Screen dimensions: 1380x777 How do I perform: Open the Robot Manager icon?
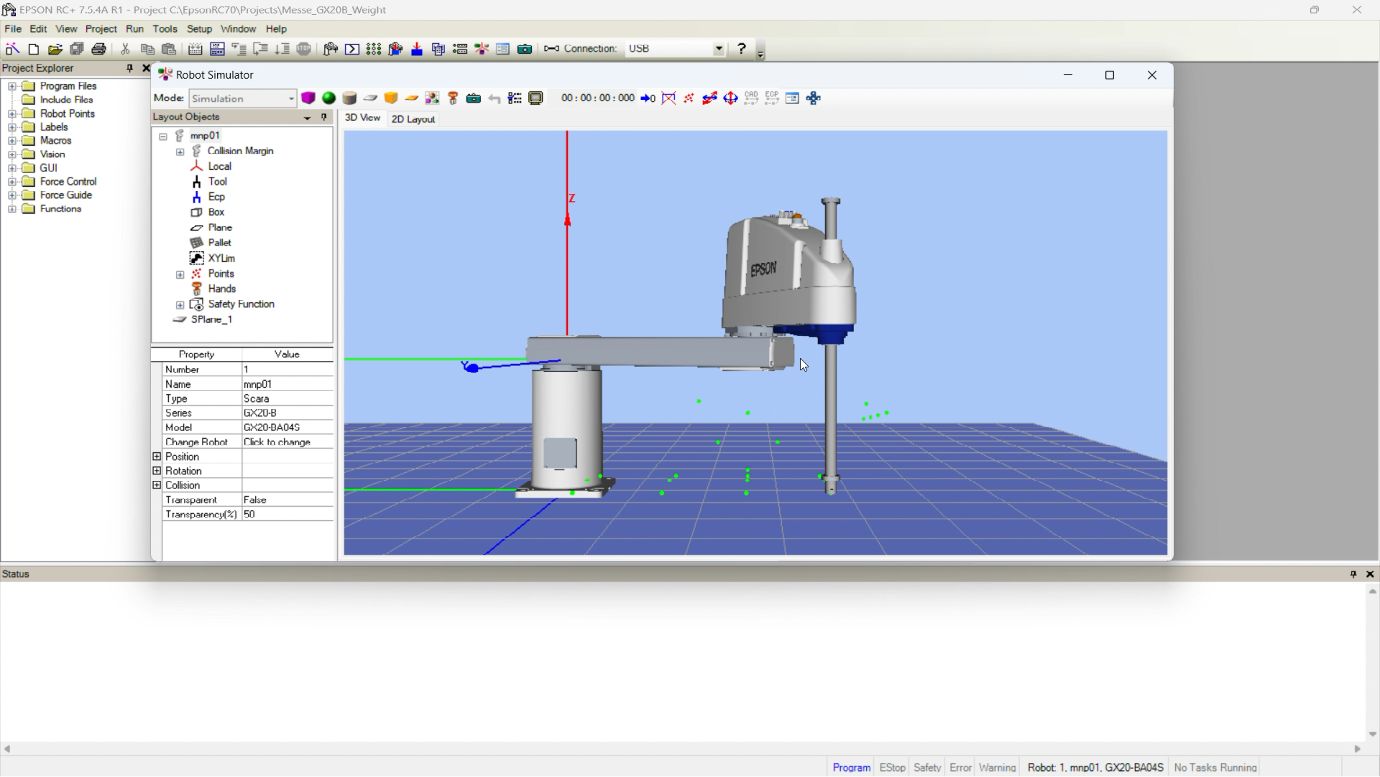[330, 49]
